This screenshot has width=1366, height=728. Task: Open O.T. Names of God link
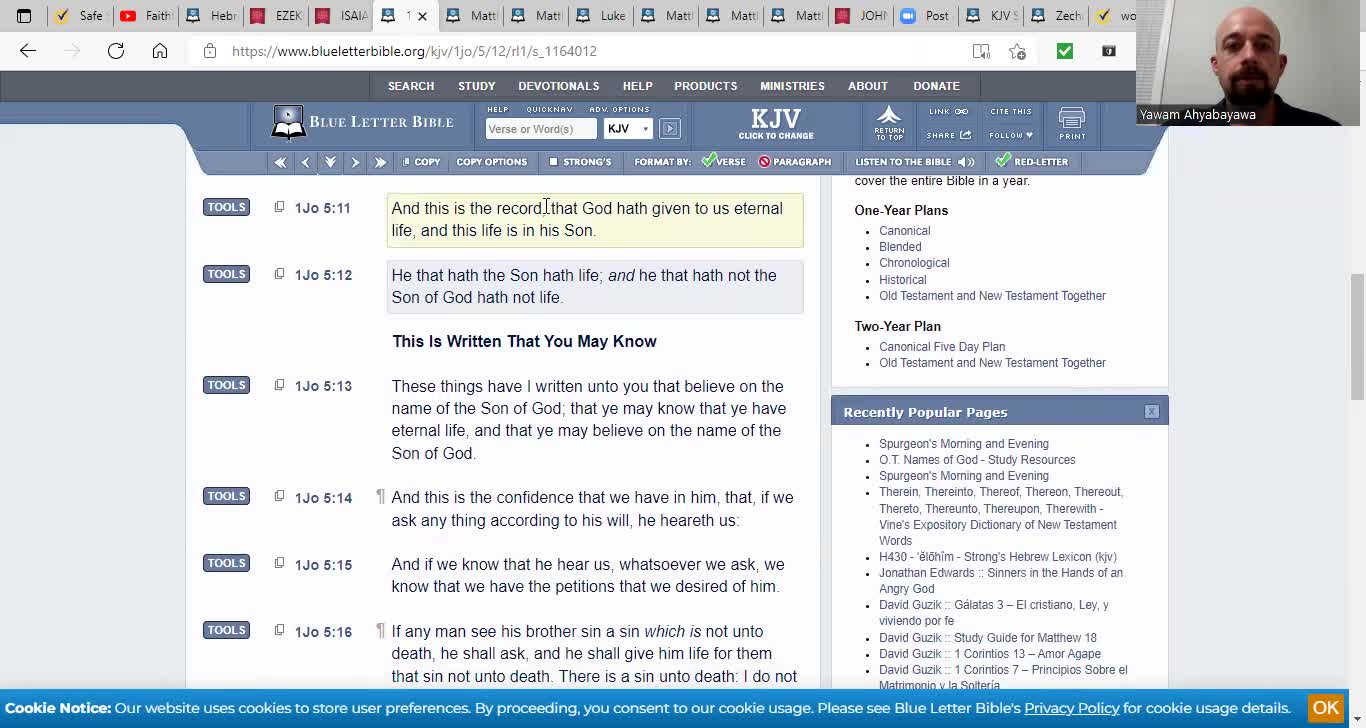(977, 460)
